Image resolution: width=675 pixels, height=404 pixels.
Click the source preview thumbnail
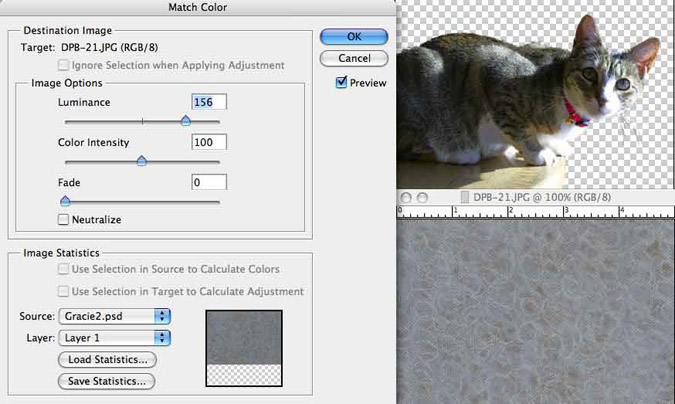click(244, 348)
